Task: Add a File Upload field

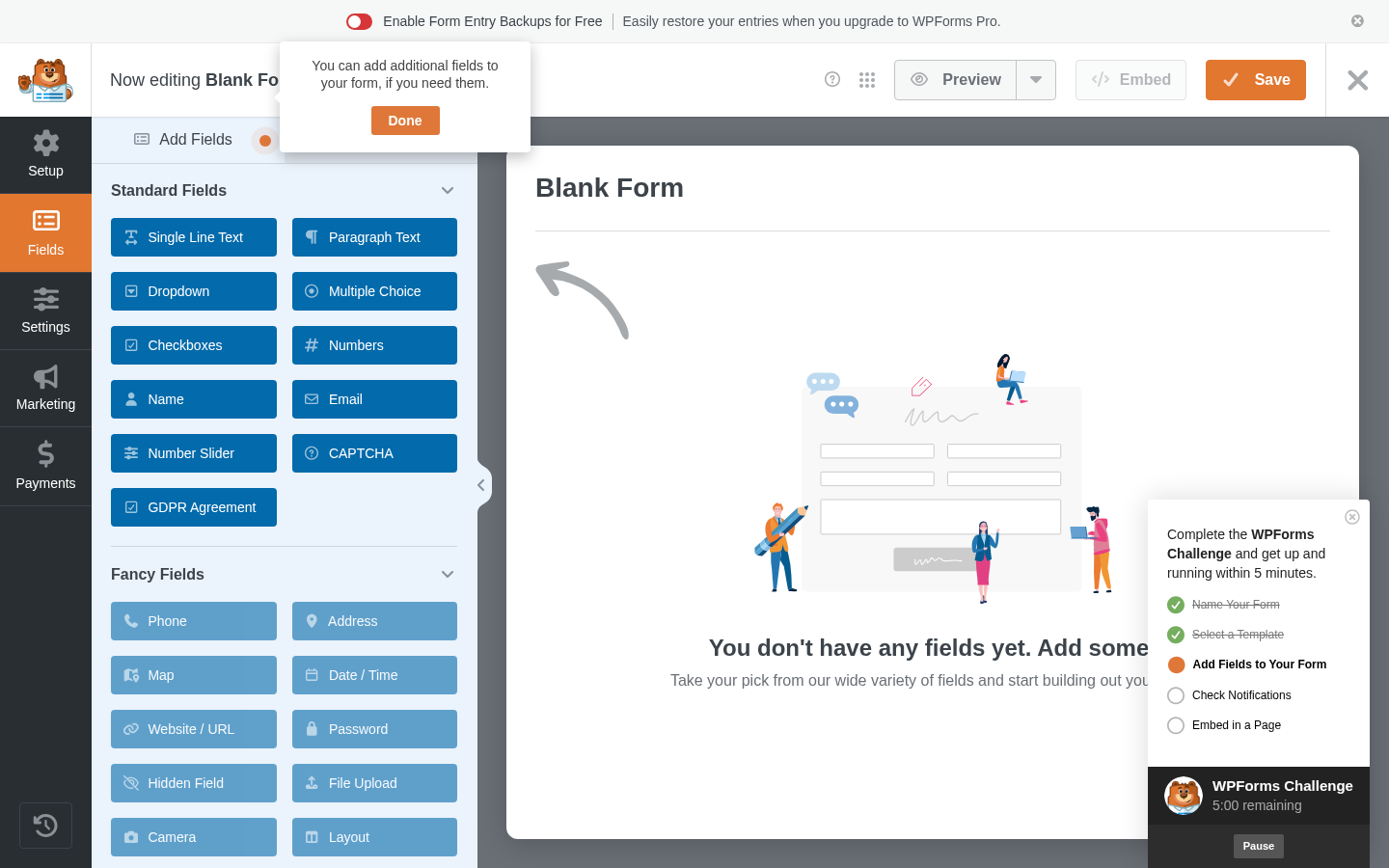Action: (374, 783)
